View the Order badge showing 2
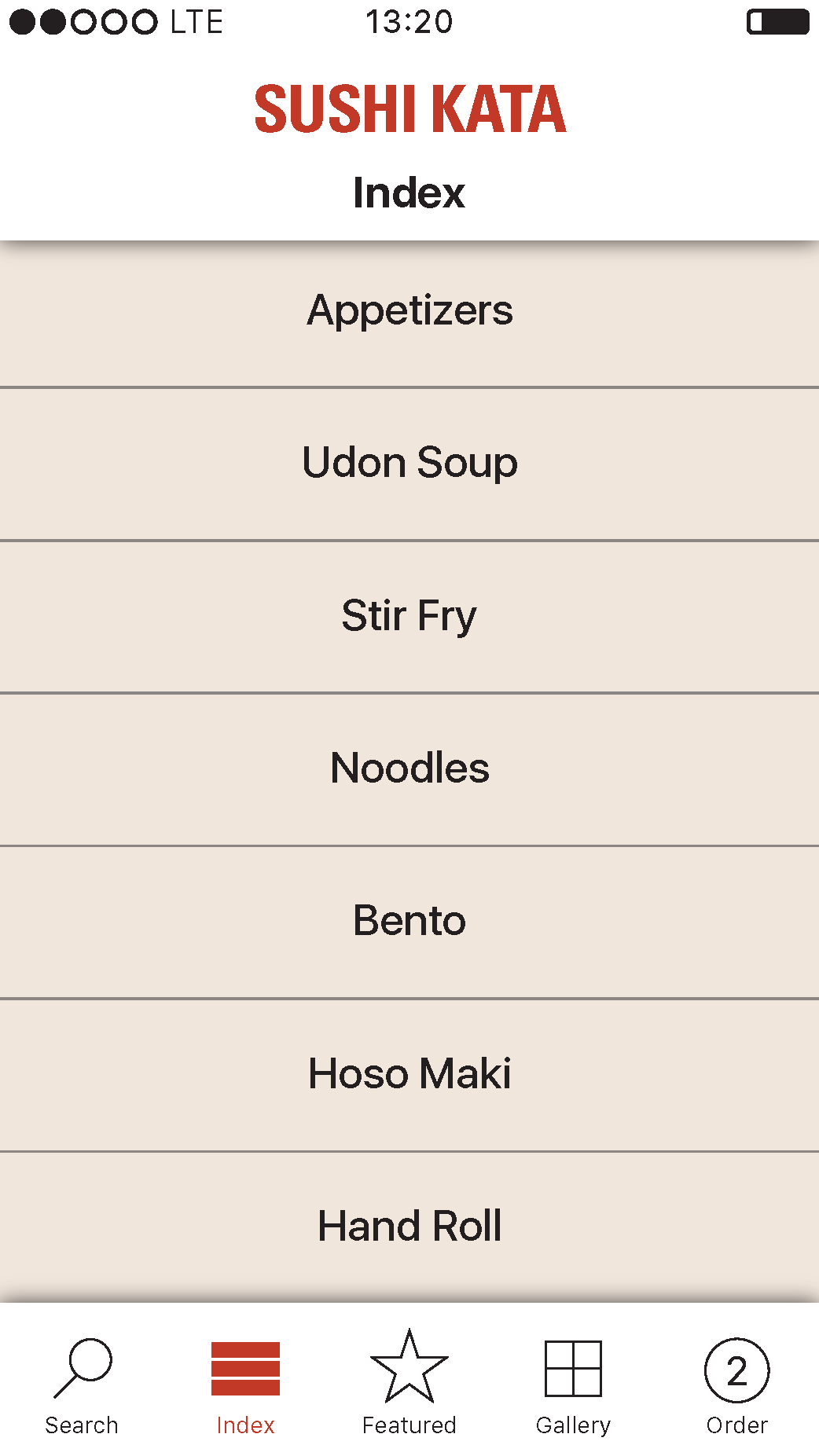 (736, 1370)
